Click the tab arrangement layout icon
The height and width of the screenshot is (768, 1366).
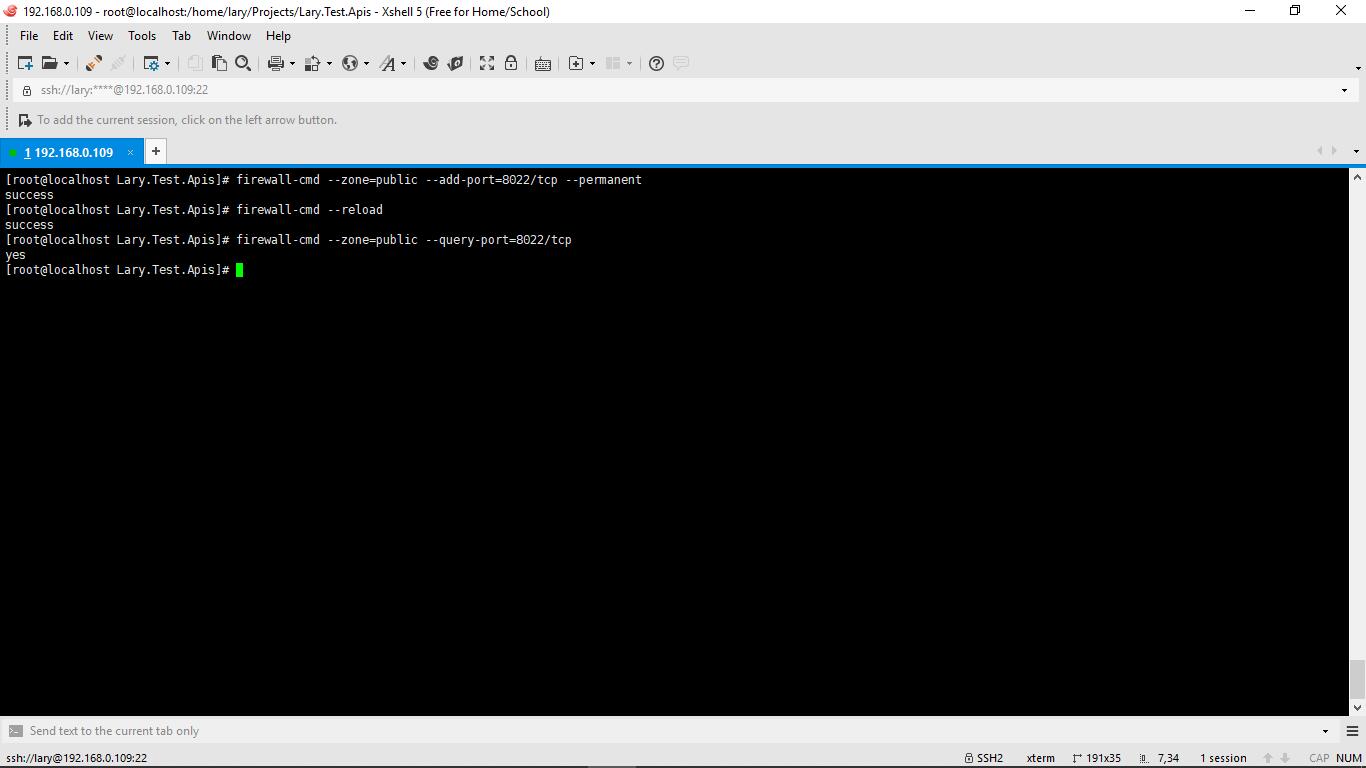(613, 63)
